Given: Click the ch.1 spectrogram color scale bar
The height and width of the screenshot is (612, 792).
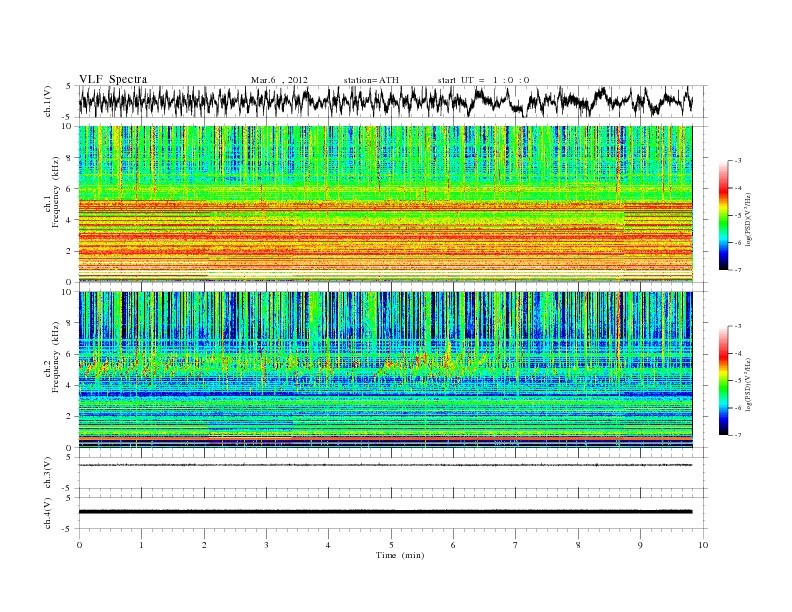Looking at the screenshot, I should pyautogui.click(x=723, y=215).
